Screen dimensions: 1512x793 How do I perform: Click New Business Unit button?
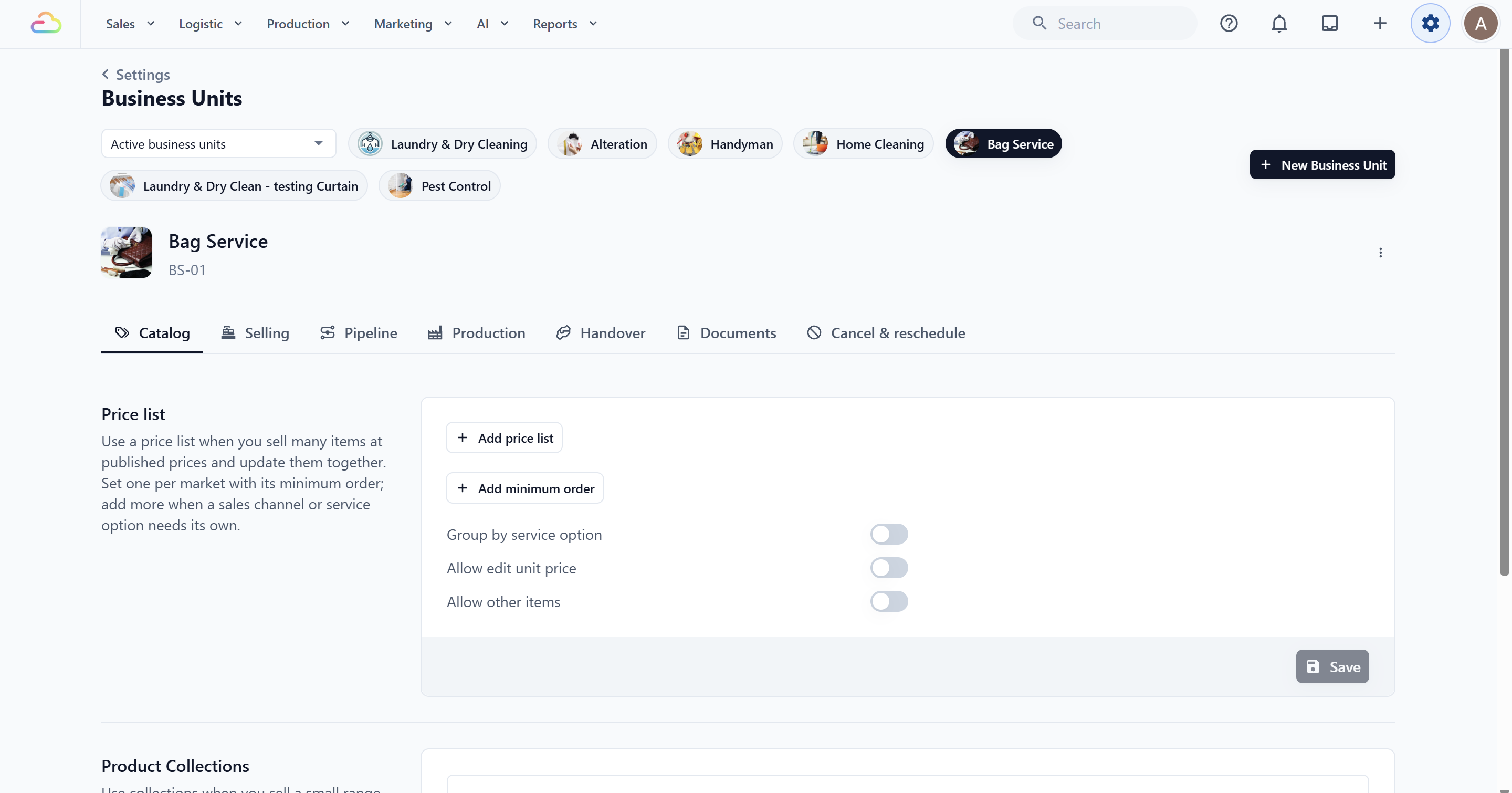1322,165
